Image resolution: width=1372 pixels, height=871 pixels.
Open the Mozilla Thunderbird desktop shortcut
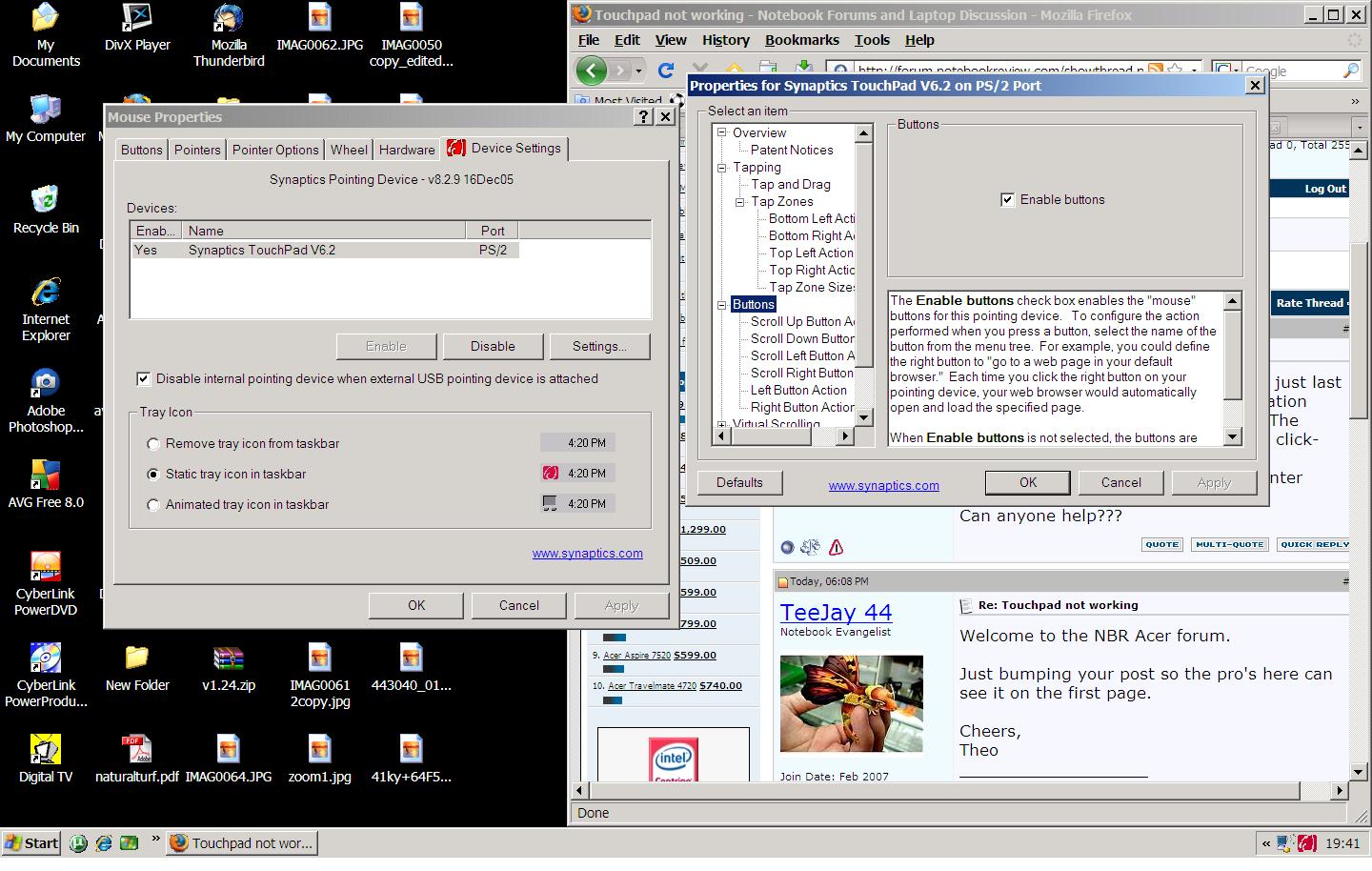(229, 35)
